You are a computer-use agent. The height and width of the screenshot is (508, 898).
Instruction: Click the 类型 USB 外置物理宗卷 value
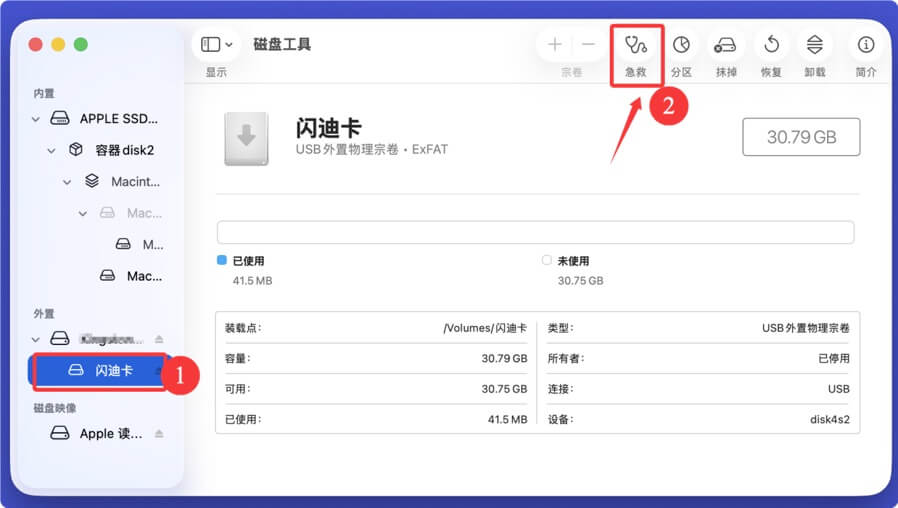[x=806, y=328]
